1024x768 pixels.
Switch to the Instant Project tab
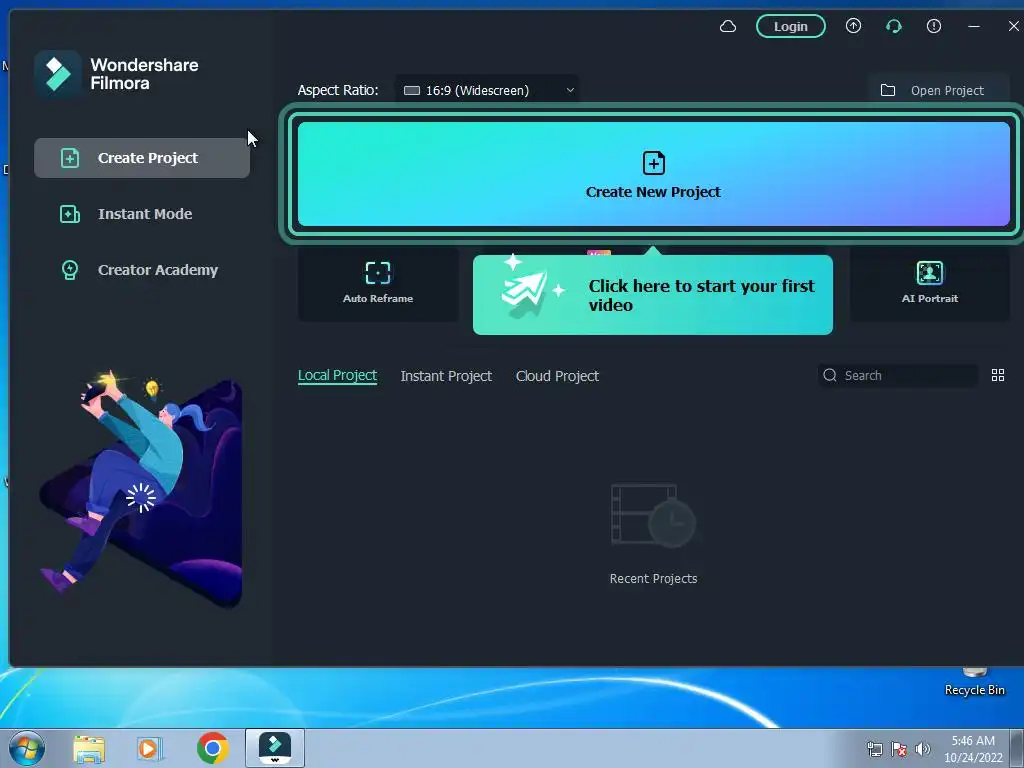click(446, 376)
